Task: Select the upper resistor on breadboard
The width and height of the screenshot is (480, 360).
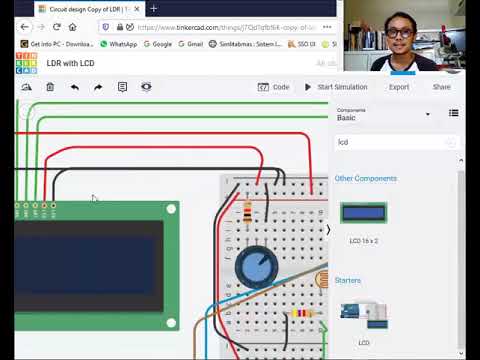Action: (x=247, y=212)
